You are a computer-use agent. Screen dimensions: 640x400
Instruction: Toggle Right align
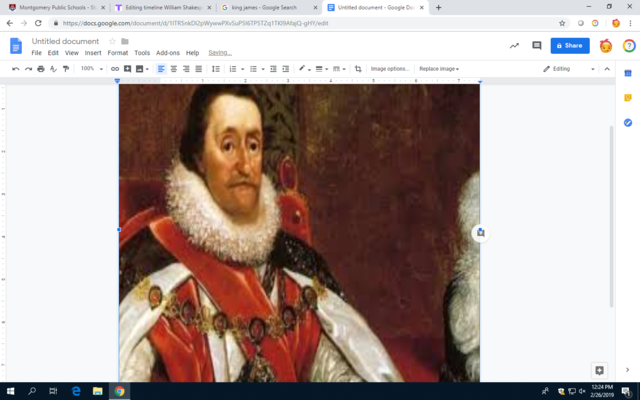point(186,69)
